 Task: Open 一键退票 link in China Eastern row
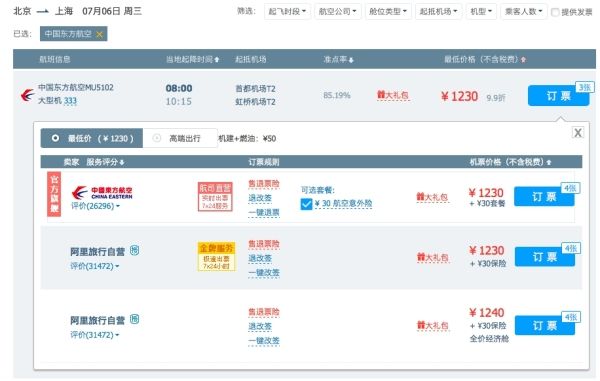[x=264, y=212]
